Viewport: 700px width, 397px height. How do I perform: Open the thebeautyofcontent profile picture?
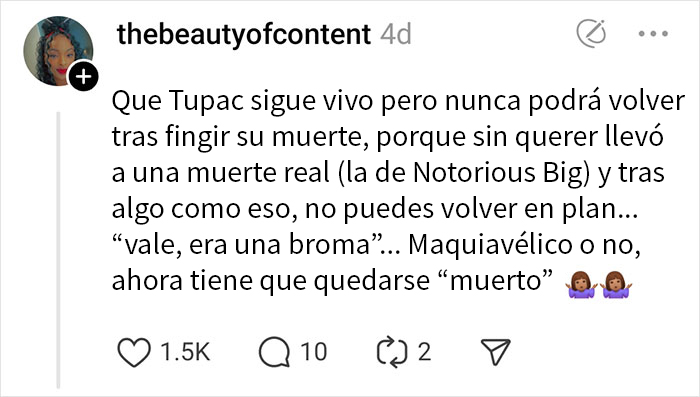(58, 51)
